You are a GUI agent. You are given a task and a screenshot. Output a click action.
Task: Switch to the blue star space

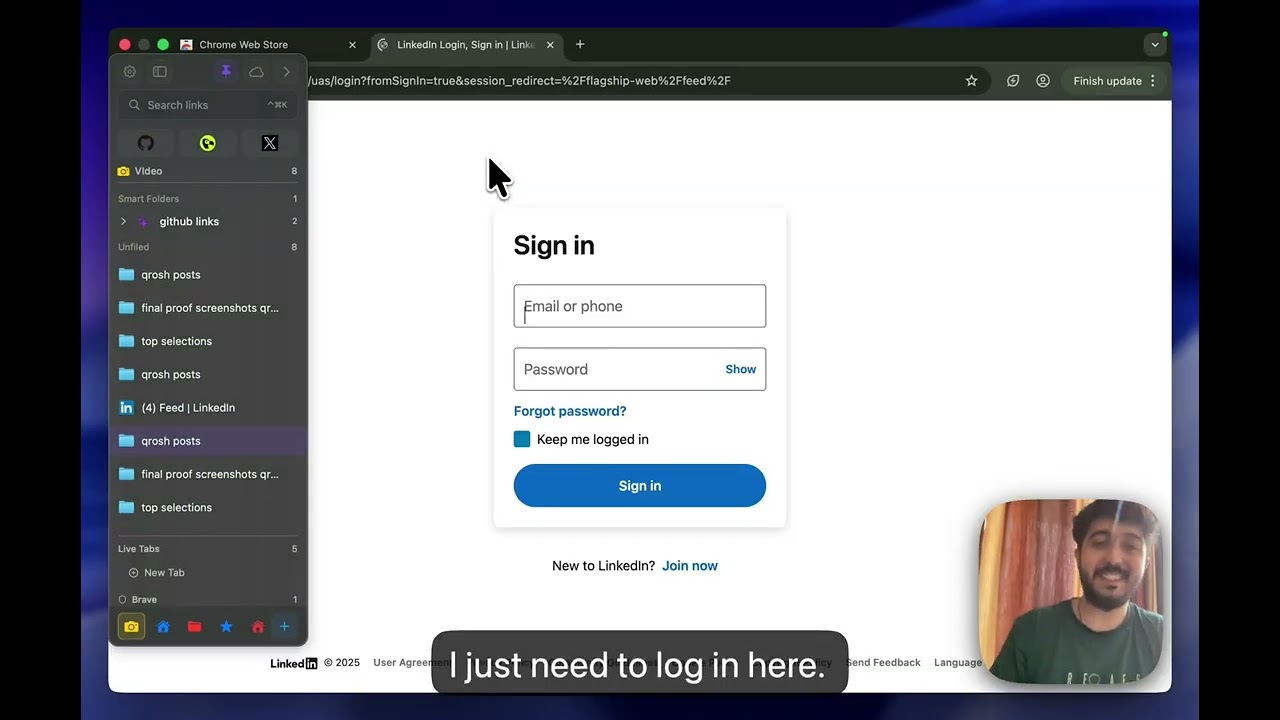pyautogui.click(x=226, y=627)
